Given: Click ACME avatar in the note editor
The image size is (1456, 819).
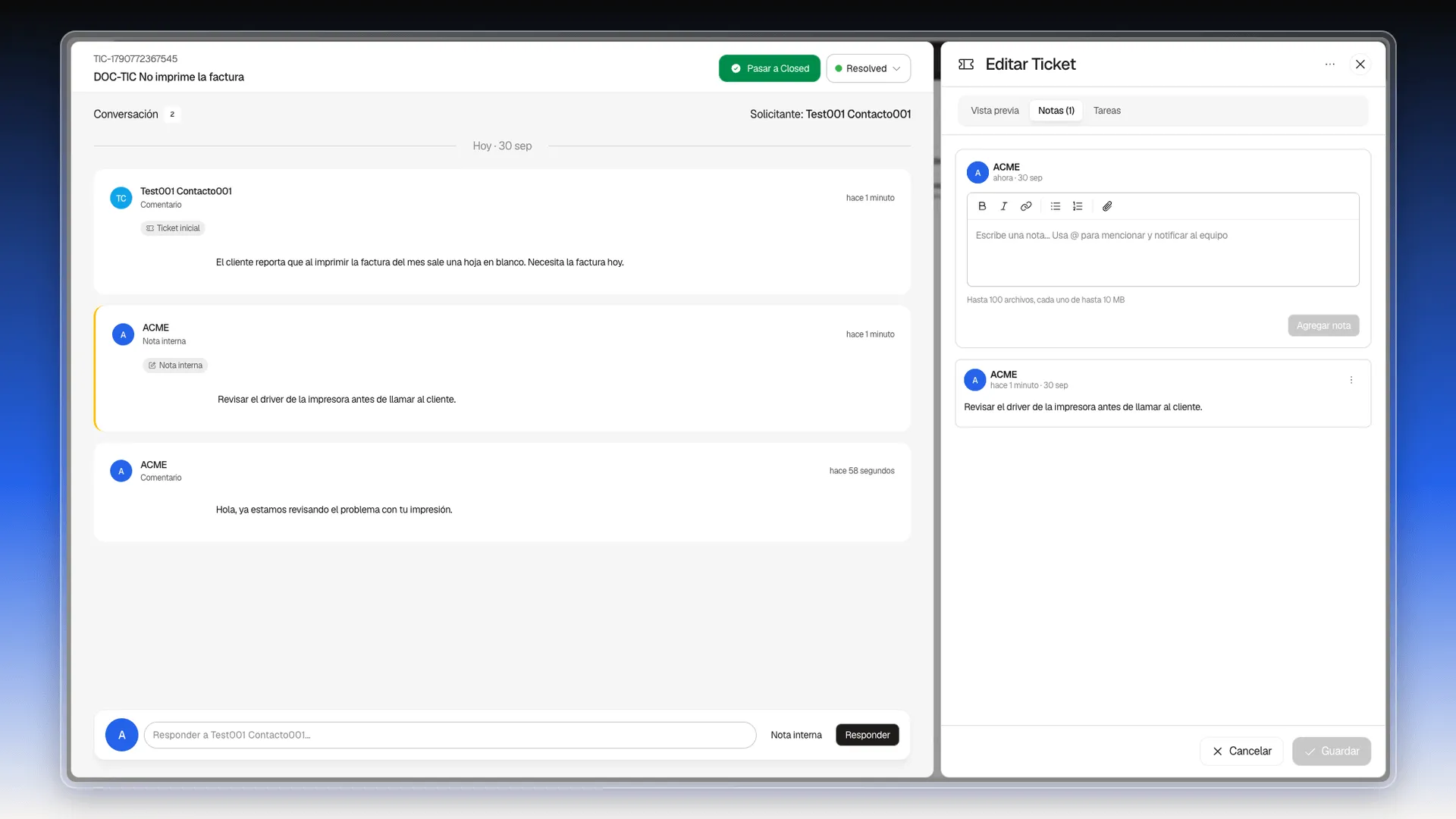Looking at the screenshot, I should [977, 173].
